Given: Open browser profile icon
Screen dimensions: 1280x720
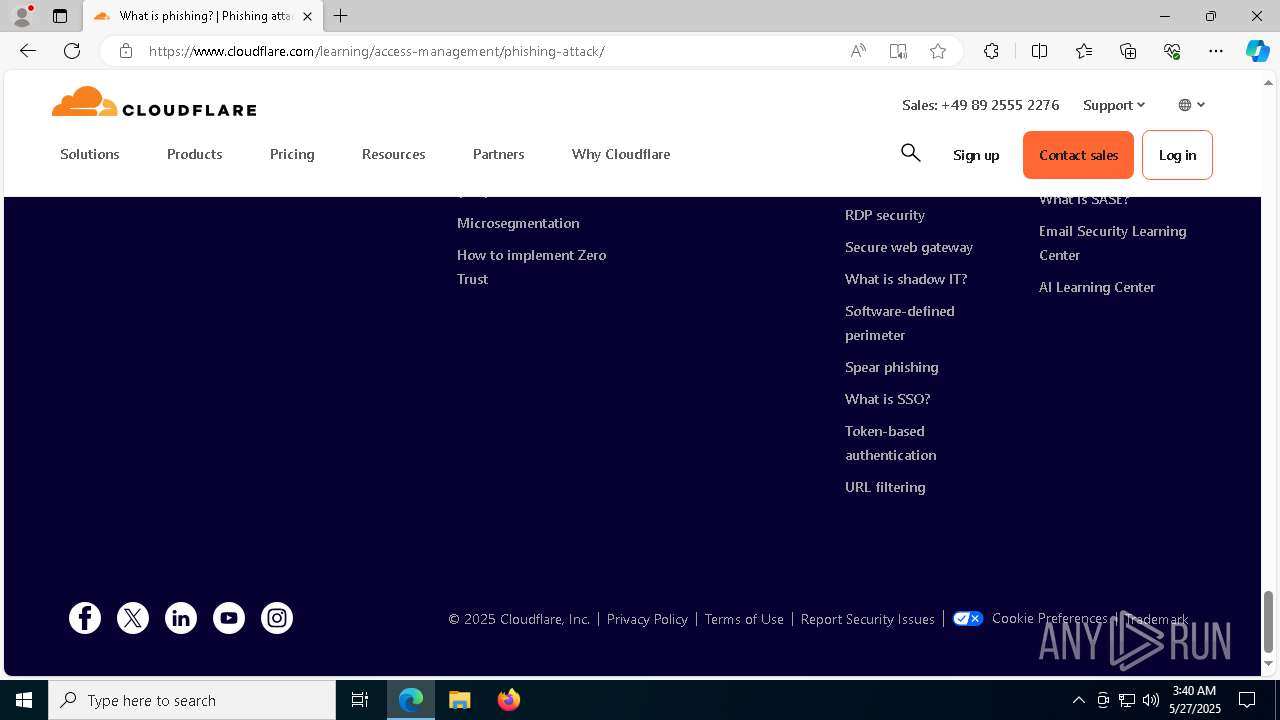Looking at the screenshot, I should tap(22, 16).
